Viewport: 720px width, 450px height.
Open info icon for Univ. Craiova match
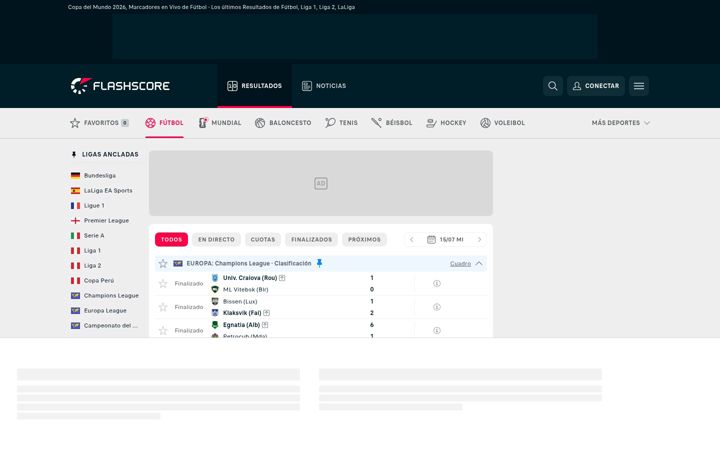437,284
